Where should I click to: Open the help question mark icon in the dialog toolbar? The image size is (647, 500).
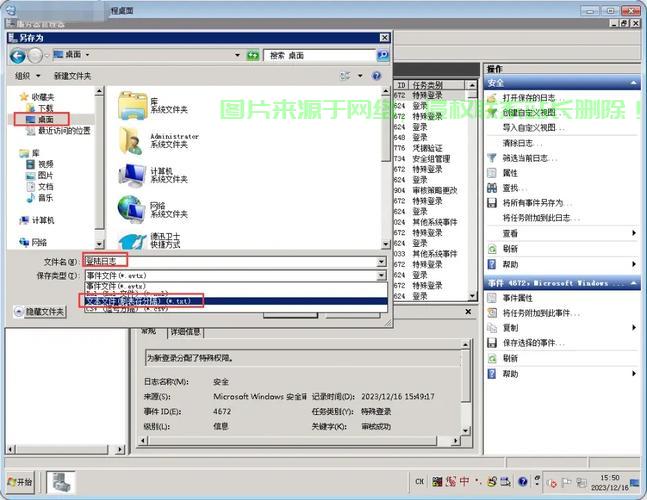pyautogui.click(x=376, y=75)
